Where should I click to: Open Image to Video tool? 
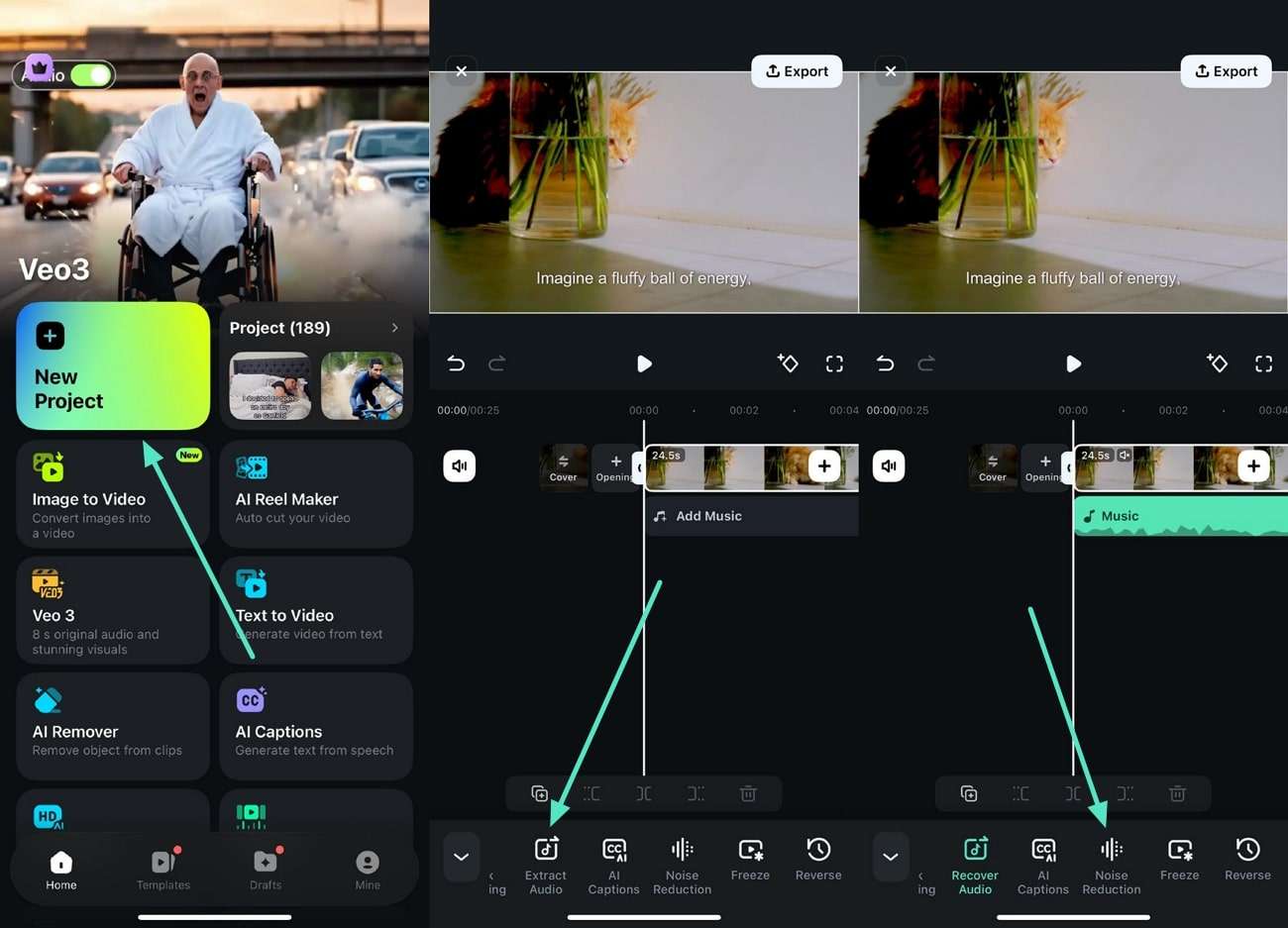point(113,494)
